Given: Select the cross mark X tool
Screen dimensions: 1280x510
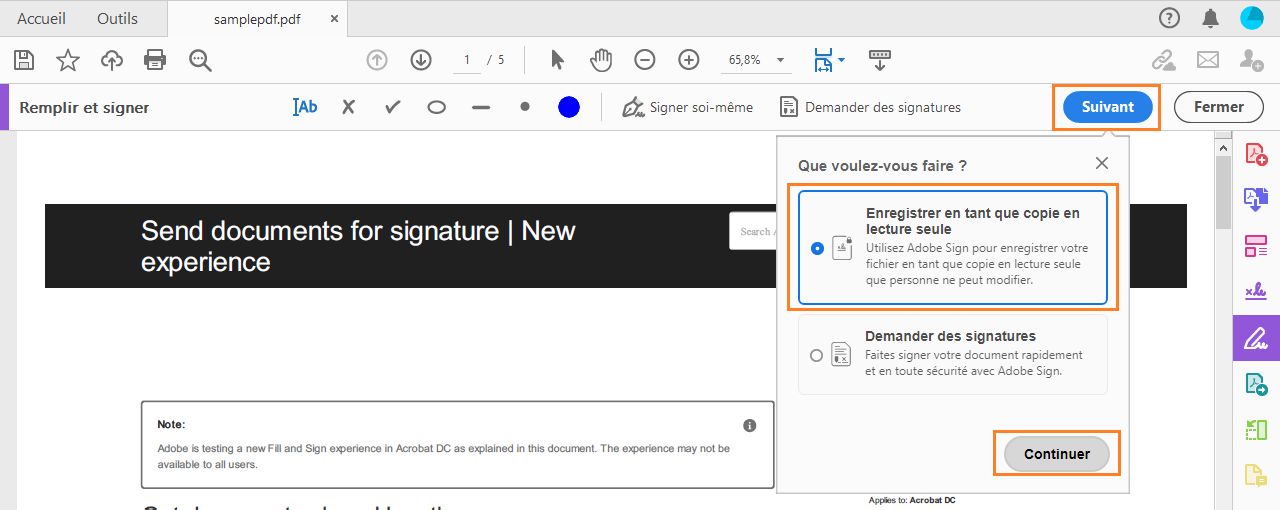Looking at the screenshot, I should (348, 107).
